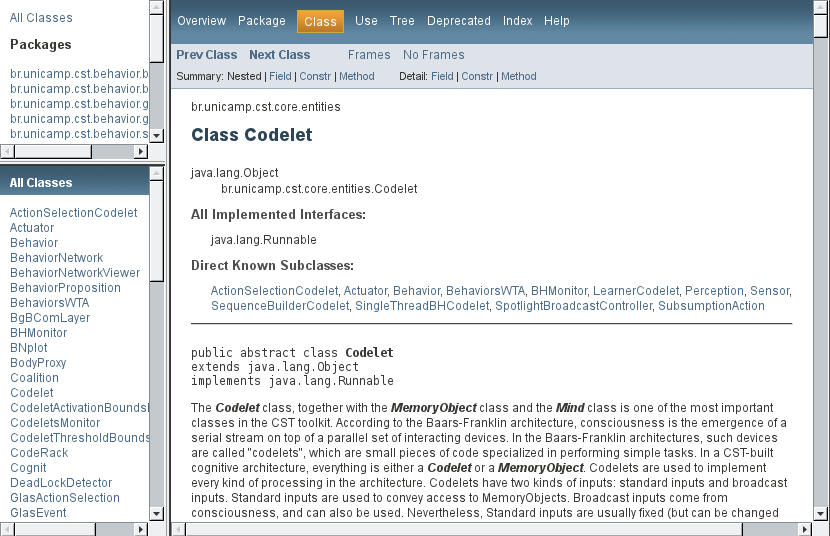Navigate to Prev Class
The height and width of the screenshot is (536, 830).
tap(206, 55)
